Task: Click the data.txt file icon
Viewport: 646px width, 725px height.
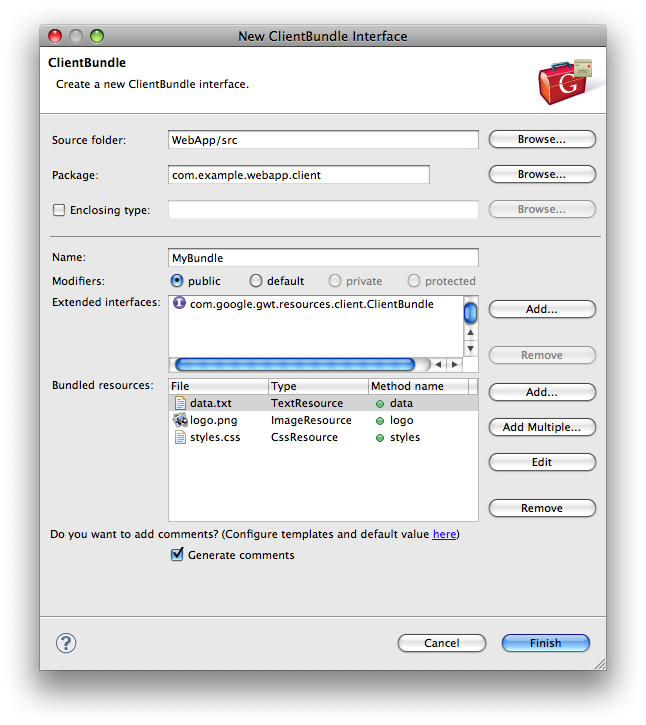Action: click(180, 403)
